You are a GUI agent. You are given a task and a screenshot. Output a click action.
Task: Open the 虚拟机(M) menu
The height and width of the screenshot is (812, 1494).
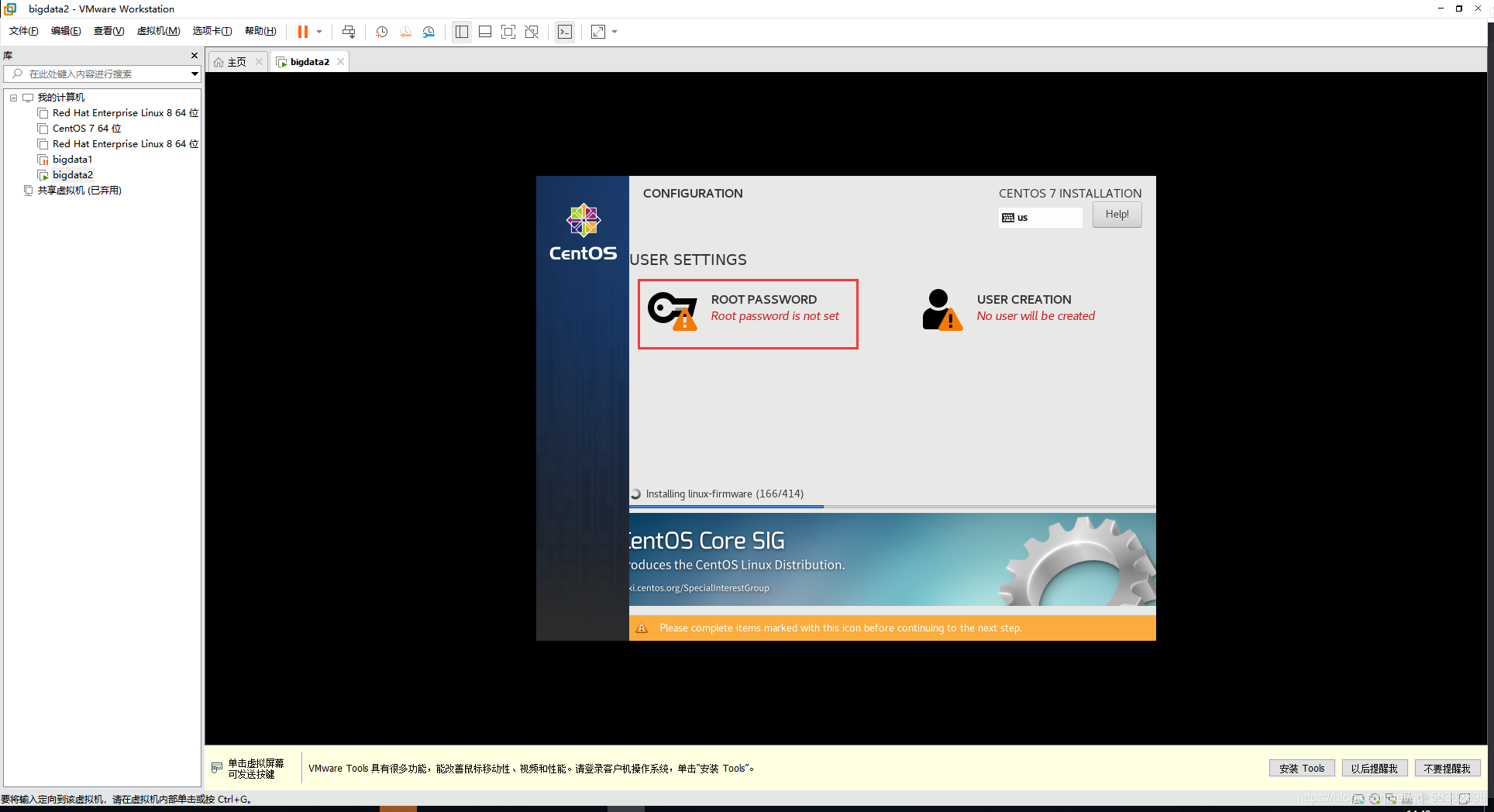(x=158, y=31)
